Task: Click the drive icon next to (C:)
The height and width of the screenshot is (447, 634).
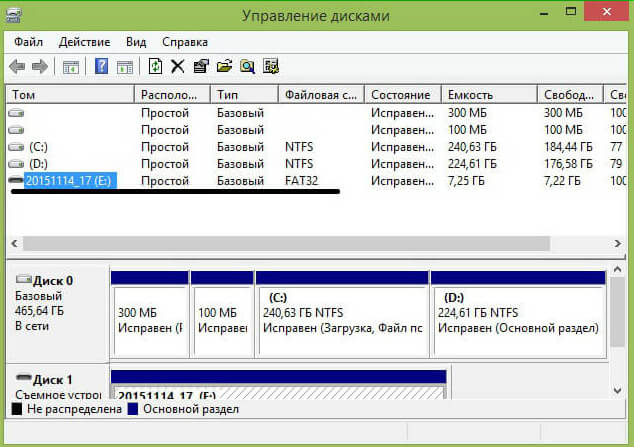Action: [x=16, y=147]
